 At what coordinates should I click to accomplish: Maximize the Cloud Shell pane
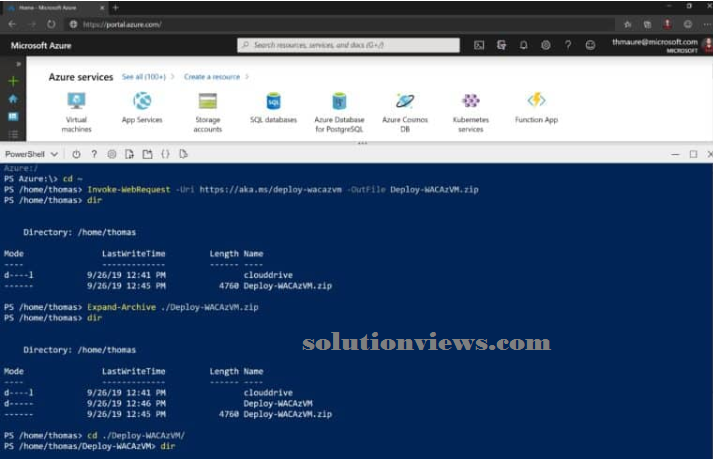[693, 154]
